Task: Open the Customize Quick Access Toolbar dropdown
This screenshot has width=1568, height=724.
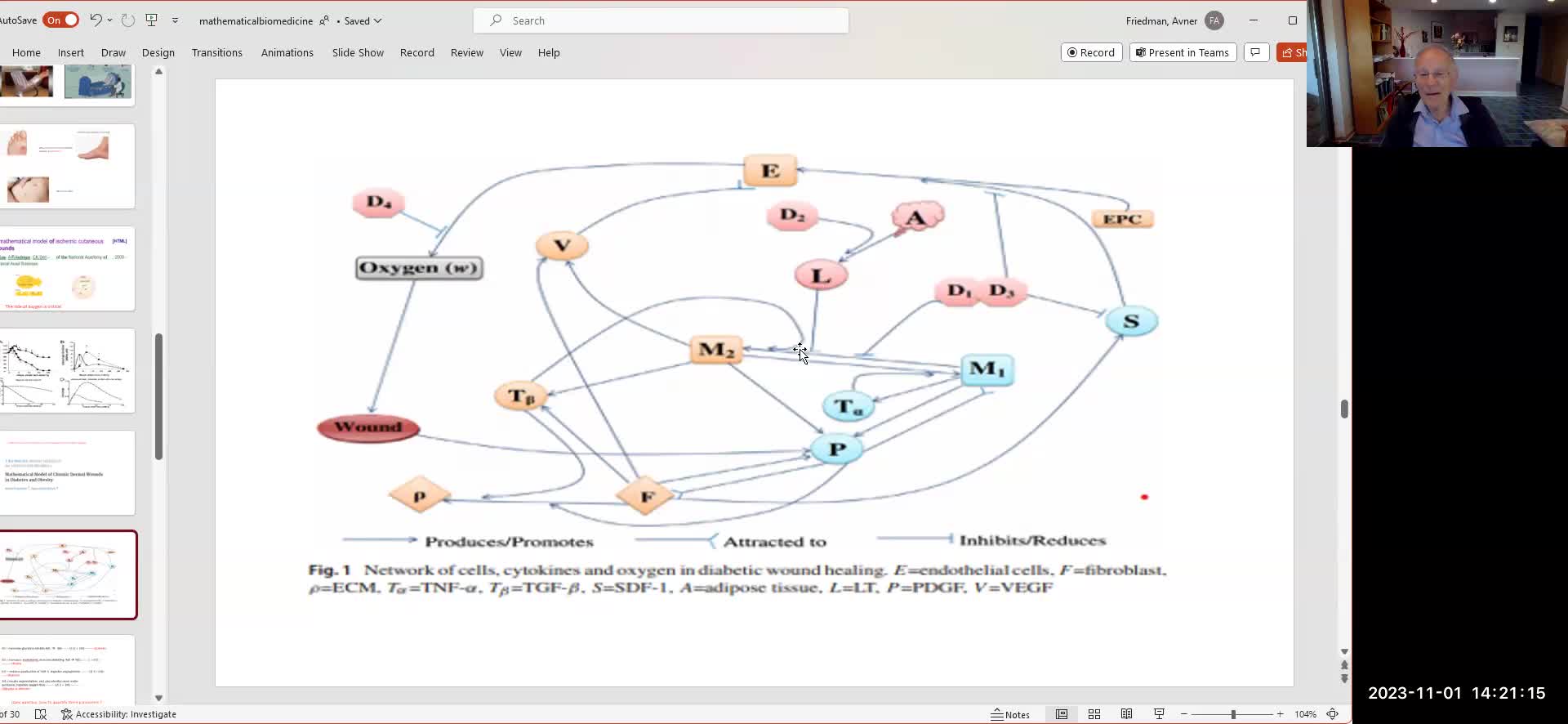Action: pos(175,20)
